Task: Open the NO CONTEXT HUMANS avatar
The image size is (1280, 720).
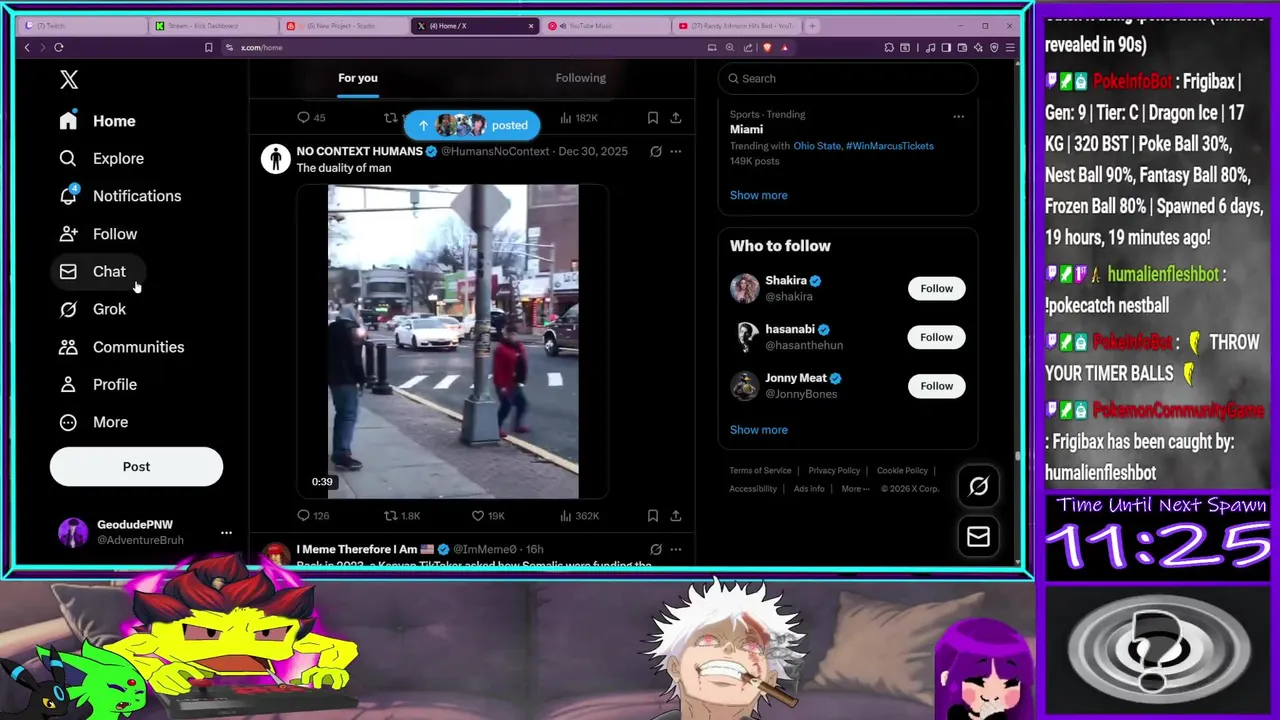Action: [x=275, y=158]
